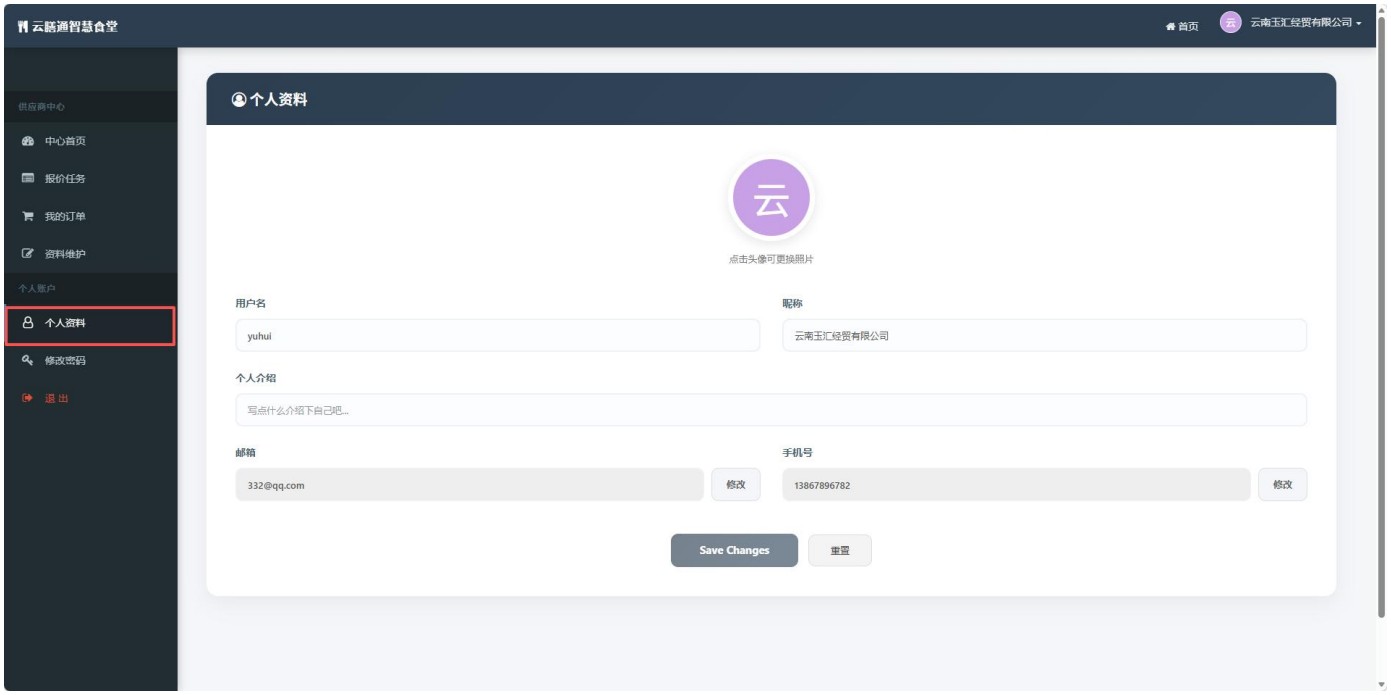Click 修改 button next to email field

click(x=735, y=484)
